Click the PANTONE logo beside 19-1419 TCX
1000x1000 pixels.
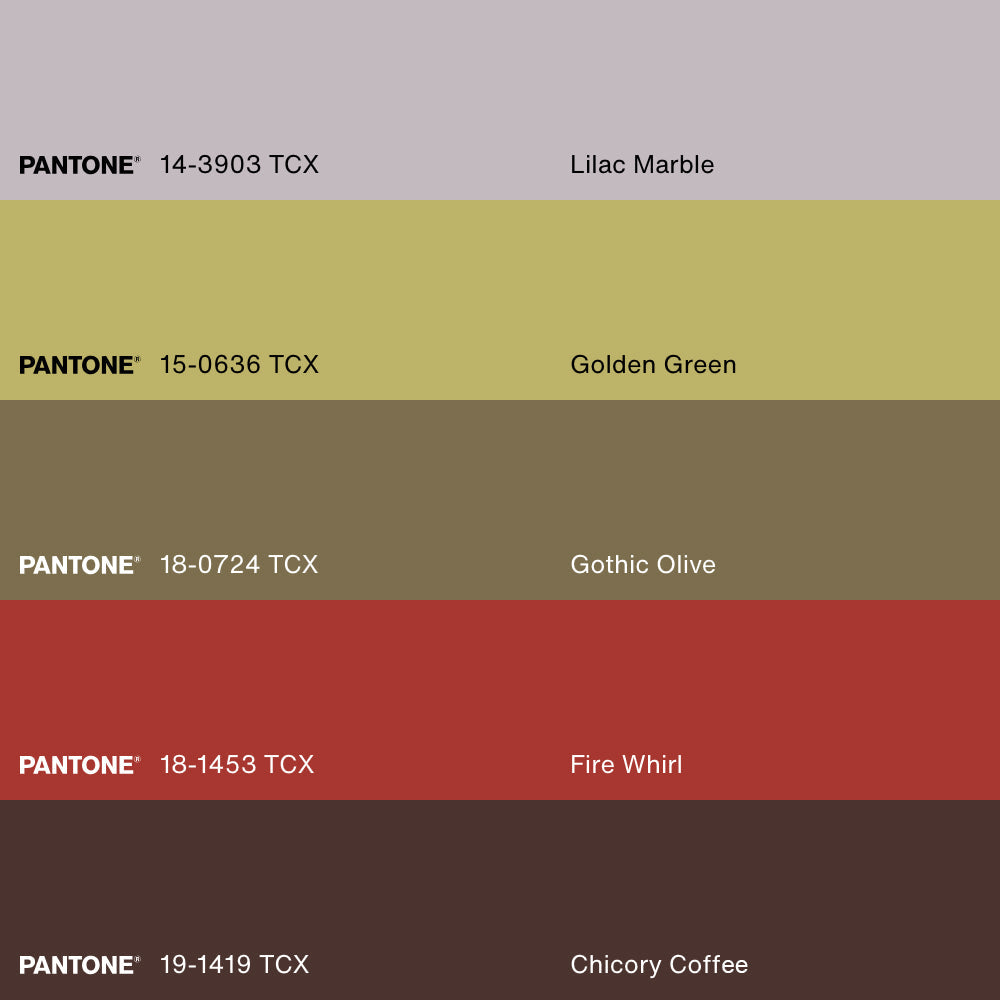[80, 965]
